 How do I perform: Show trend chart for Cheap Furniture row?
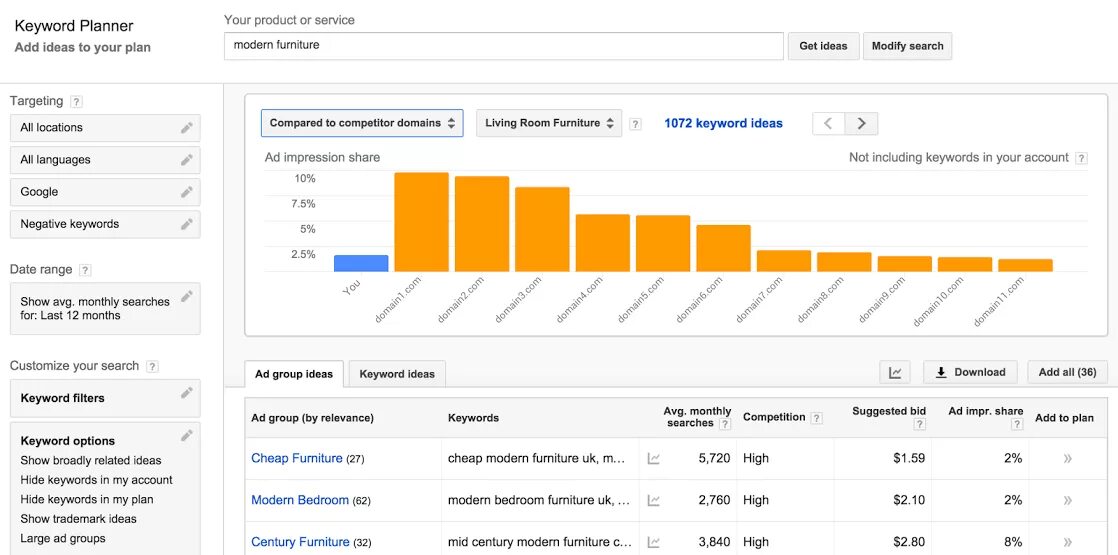[x=653, y=459]
